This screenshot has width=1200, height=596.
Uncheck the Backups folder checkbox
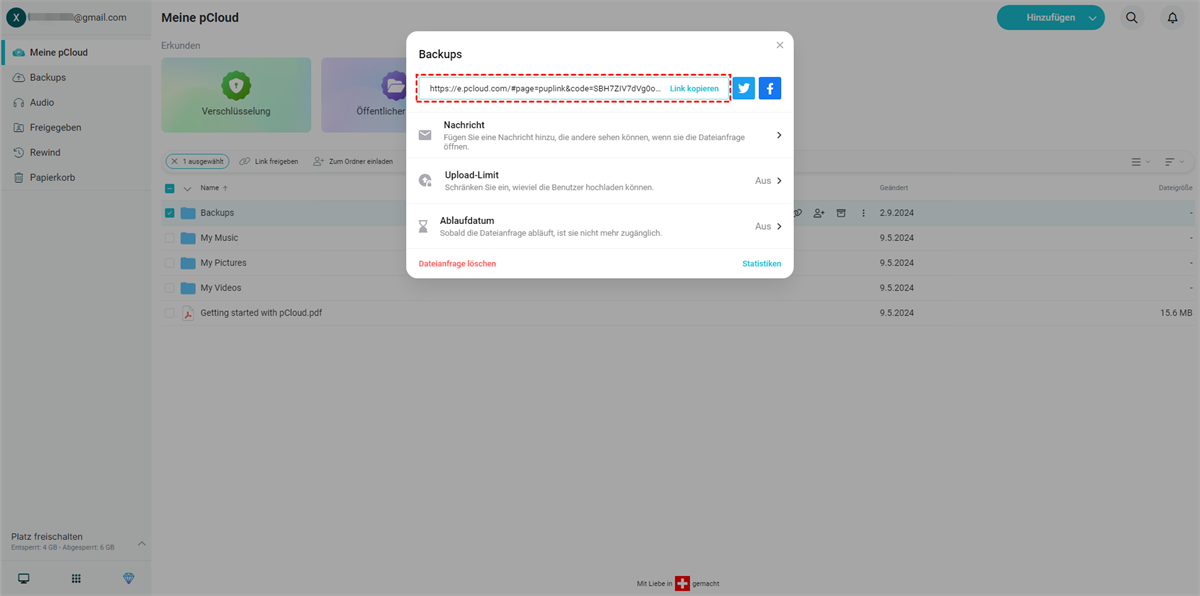[x=170, y=213]
